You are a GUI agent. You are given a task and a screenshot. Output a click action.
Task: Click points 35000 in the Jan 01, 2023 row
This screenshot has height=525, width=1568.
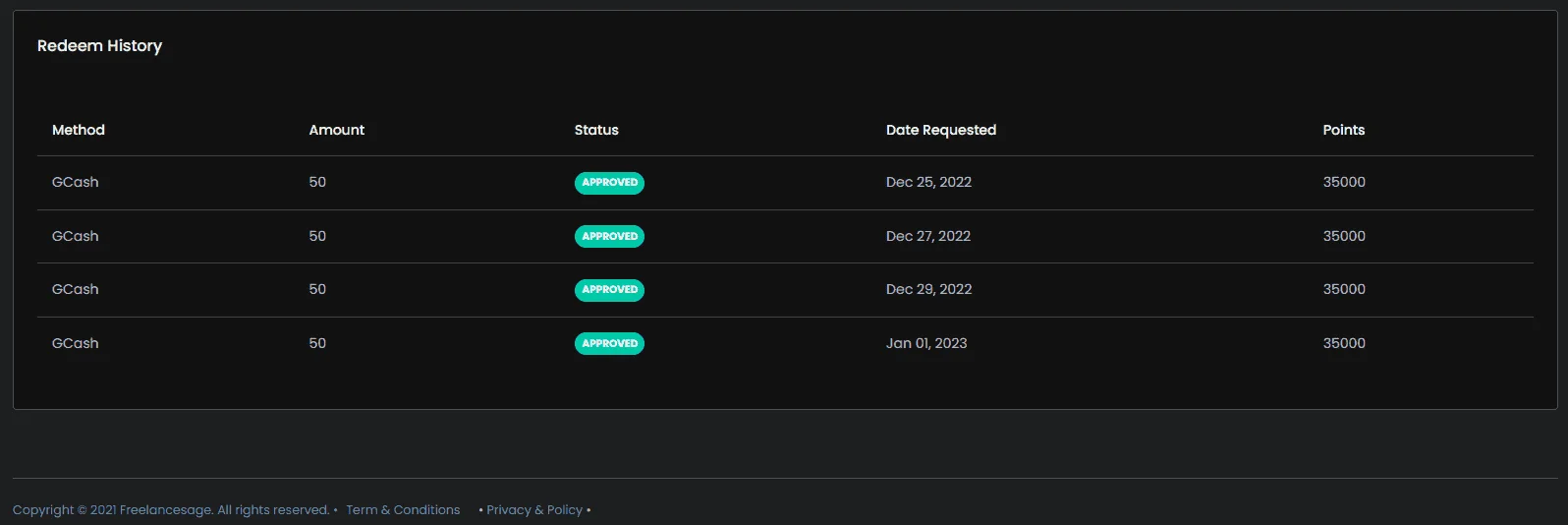1344,343
